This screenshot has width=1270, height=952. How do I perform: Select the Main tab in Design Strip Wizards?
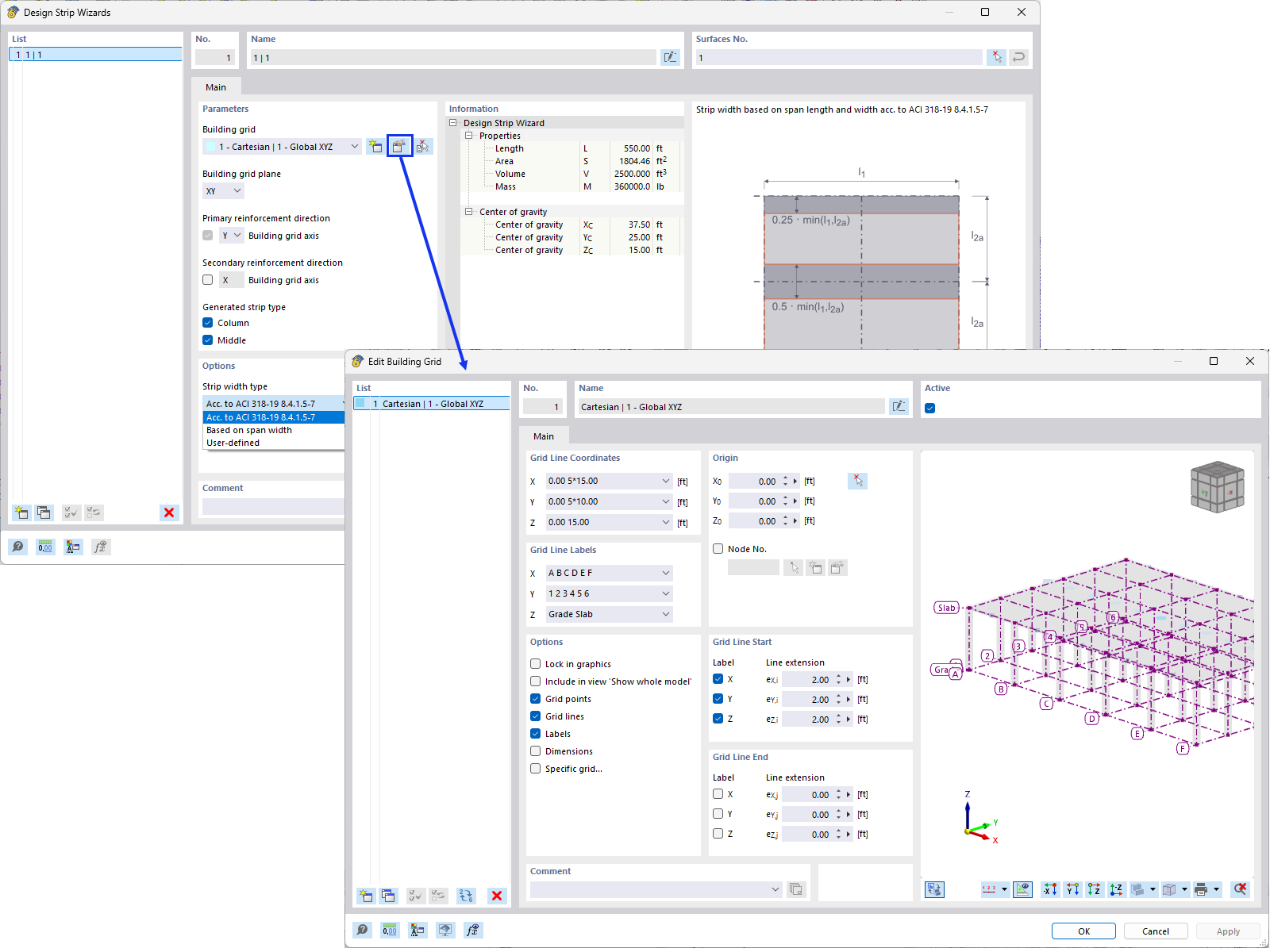pyautogui.click(x=216, y=86)
